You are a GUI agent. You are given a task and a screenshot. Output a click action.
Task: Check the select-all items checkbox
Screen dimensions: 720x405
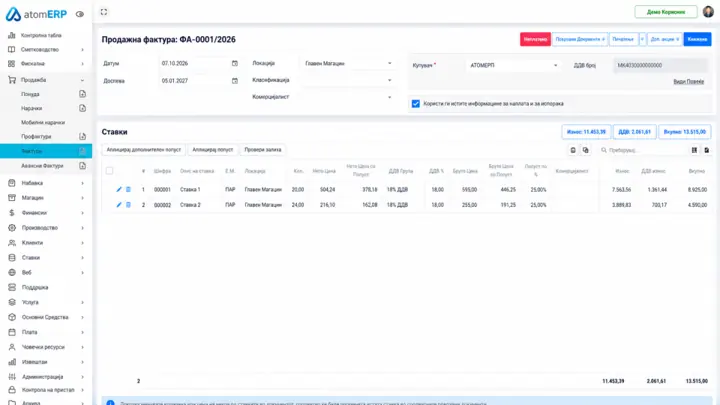point(109,171)
